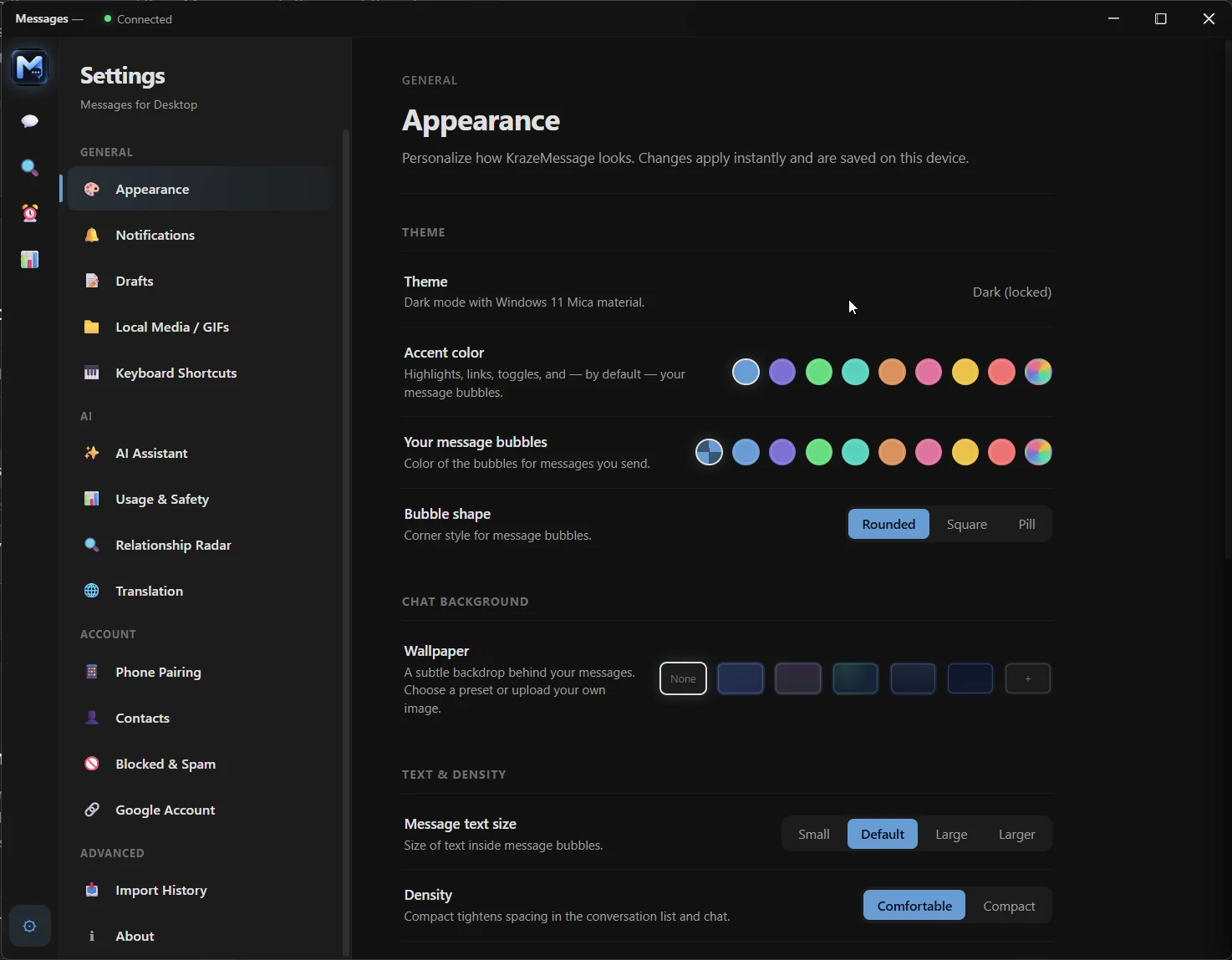The height and width of the screenshot is (960, 1232).
Task: Open Import History settings
Action: click(200, 890)
